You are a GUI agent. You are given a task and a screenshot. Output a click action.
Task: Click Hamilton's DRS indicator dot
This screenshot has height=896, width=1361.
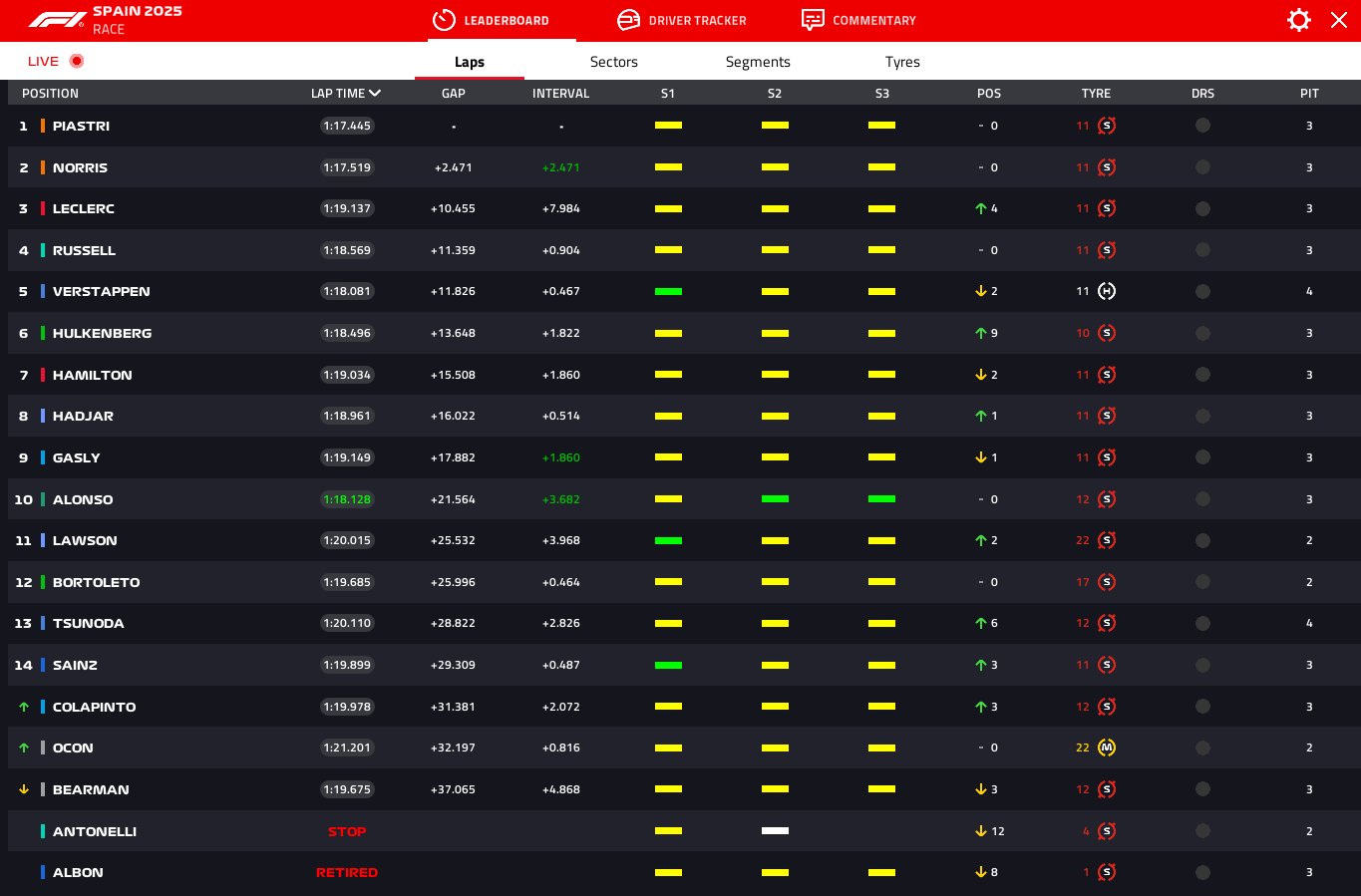(x=1202, y=375)
